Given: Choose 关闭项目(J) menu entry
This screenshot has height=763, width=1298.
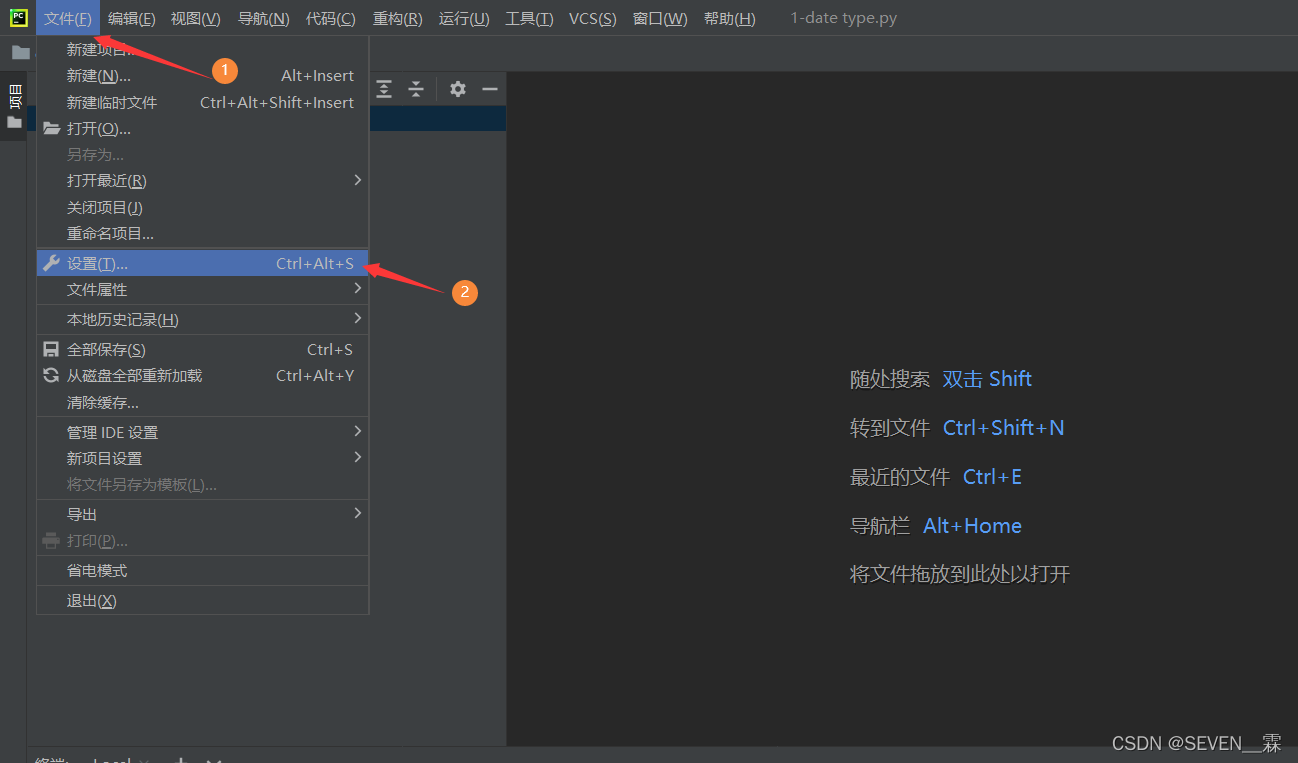Looking at the screenshot, I should pos(203,207).
